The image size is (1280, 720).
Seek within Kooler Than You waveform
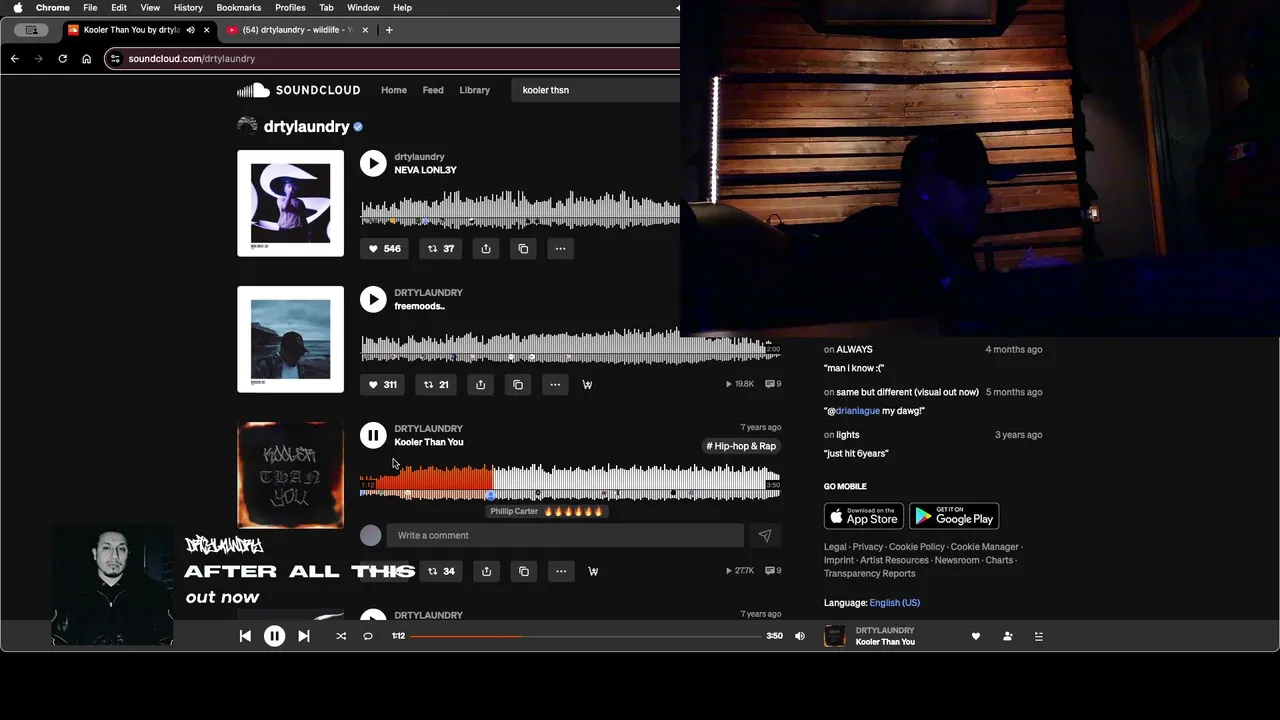tap(570, 481)
